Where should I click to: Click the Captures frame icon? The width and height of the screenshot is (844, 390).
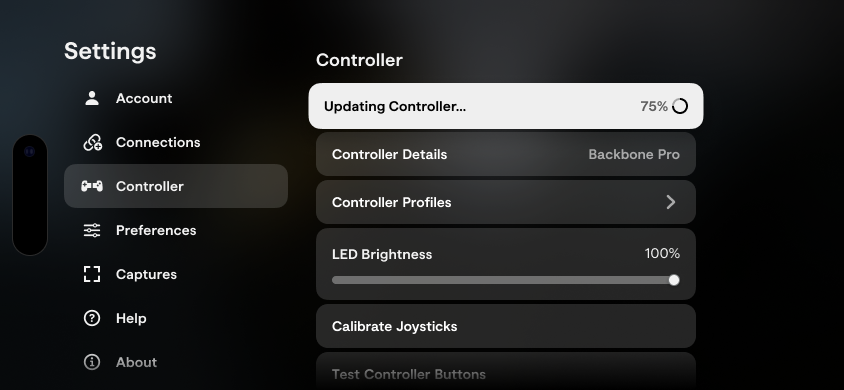tap(92, 274)
